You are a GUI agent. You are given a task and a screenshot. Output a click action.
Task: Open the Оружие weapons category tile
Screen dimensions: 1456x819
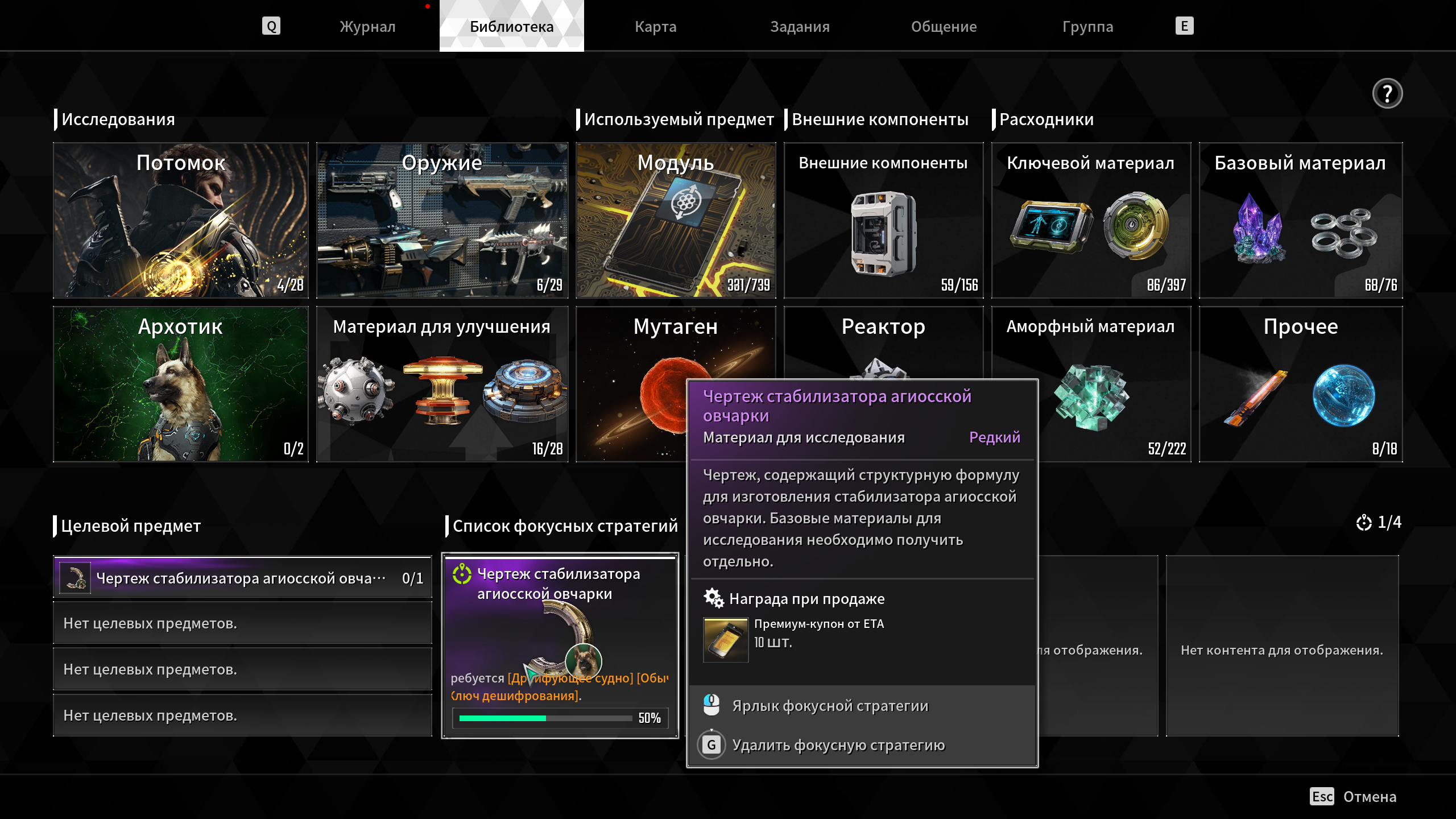click(x=442, y=220)
